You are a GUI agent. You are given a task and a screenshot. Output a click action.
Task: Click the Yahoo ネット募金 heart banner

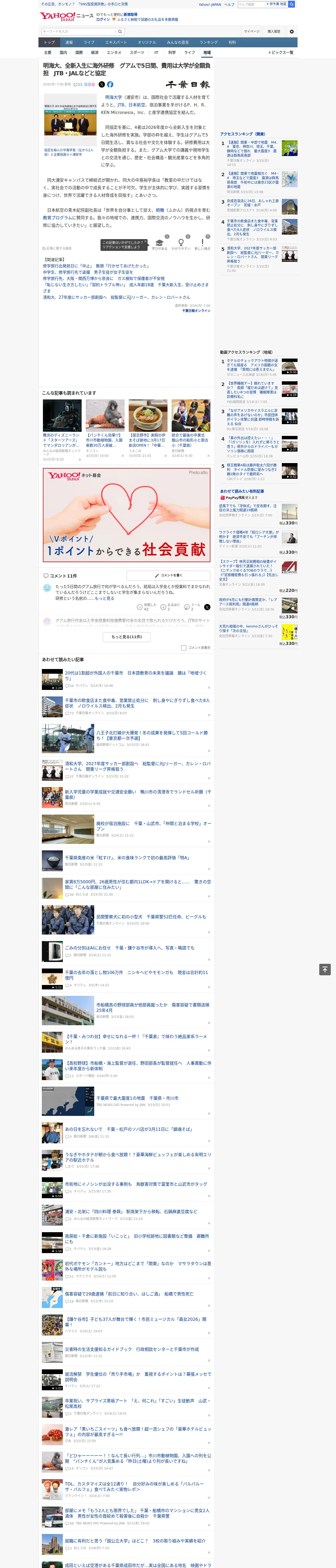point(127,515)
